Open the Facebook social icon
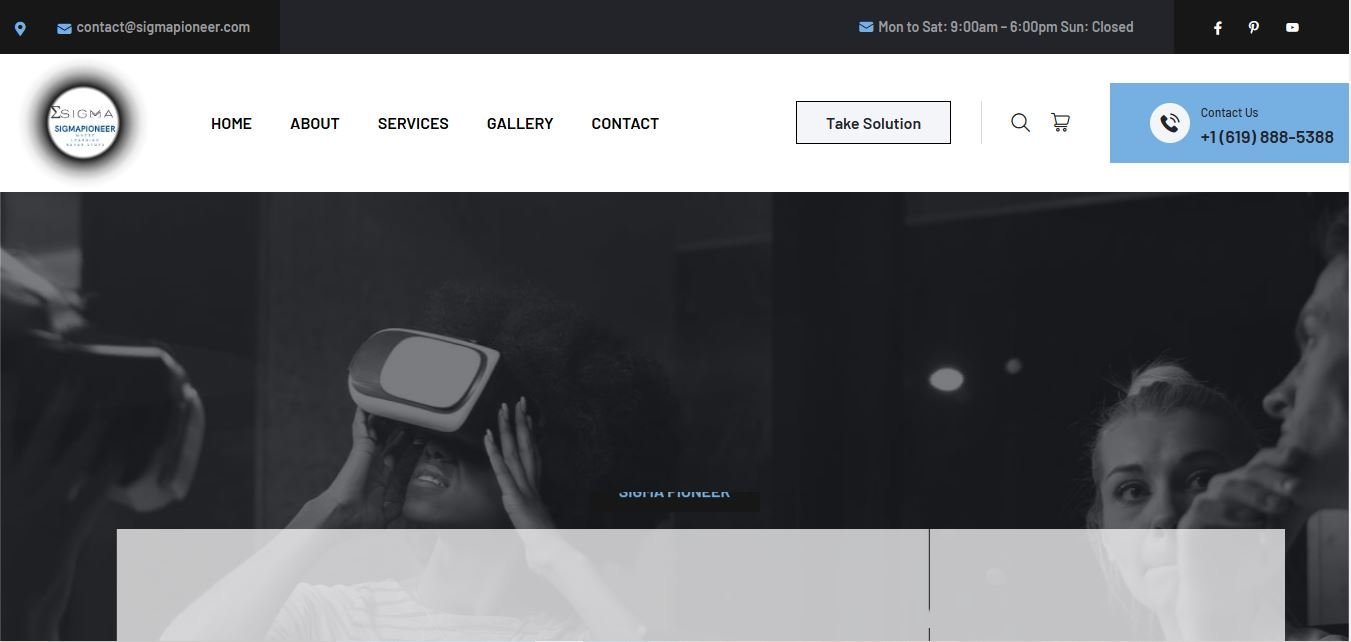The height and width of the screenshot is (642, 1351). tap(1217, 28)
